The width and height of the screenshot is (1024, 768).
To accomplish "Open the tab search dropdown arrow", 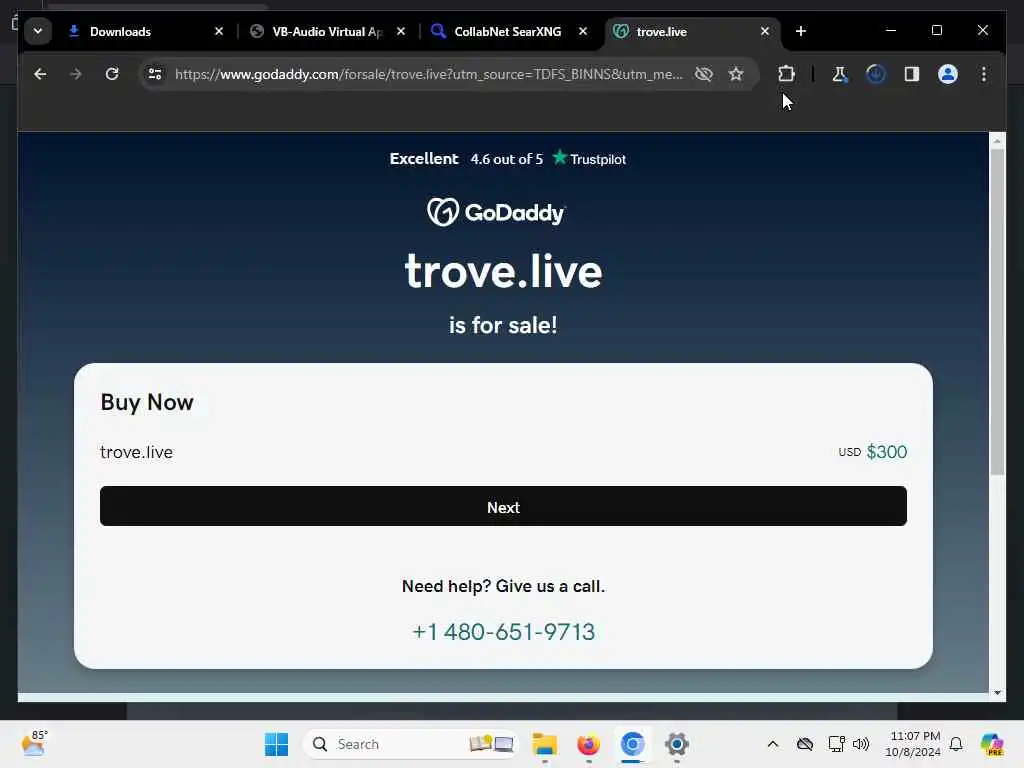I will [x=38, y=31].
